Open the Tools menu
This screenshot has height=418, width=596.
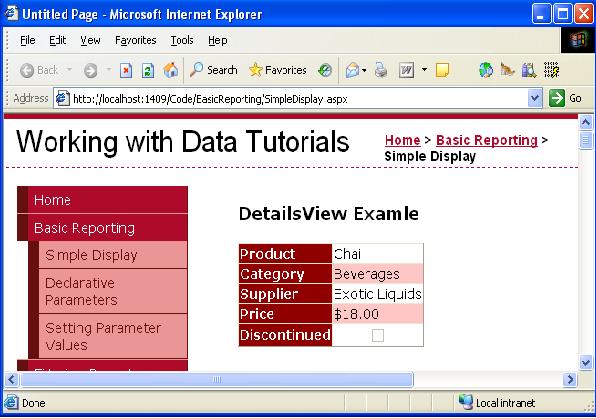point(182,40)
